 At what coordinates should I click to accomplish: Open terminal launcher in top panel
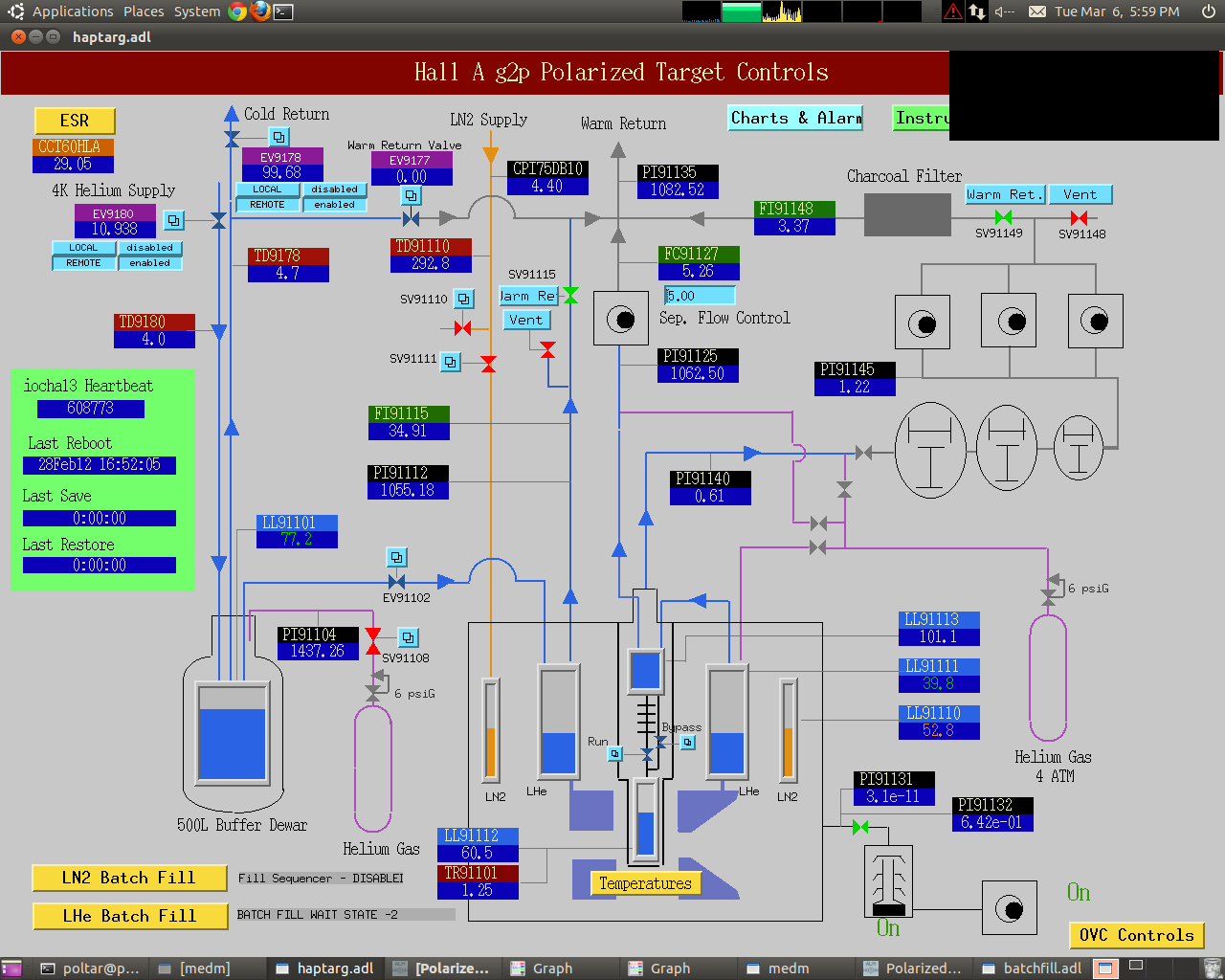pyautogui.click(x=283, y=11)
